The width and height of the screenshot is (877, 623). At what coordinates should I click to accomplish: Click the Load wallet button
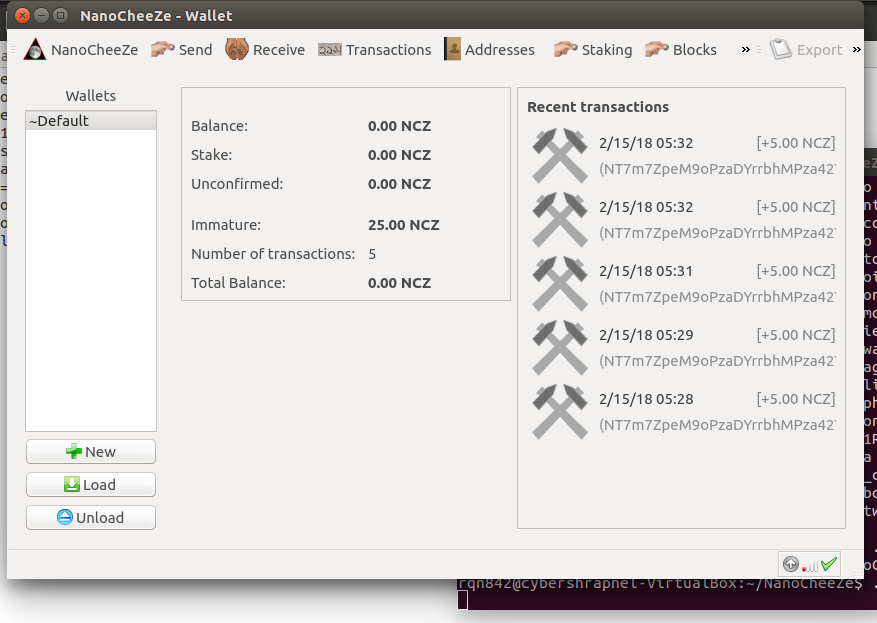tap(91, 484)
